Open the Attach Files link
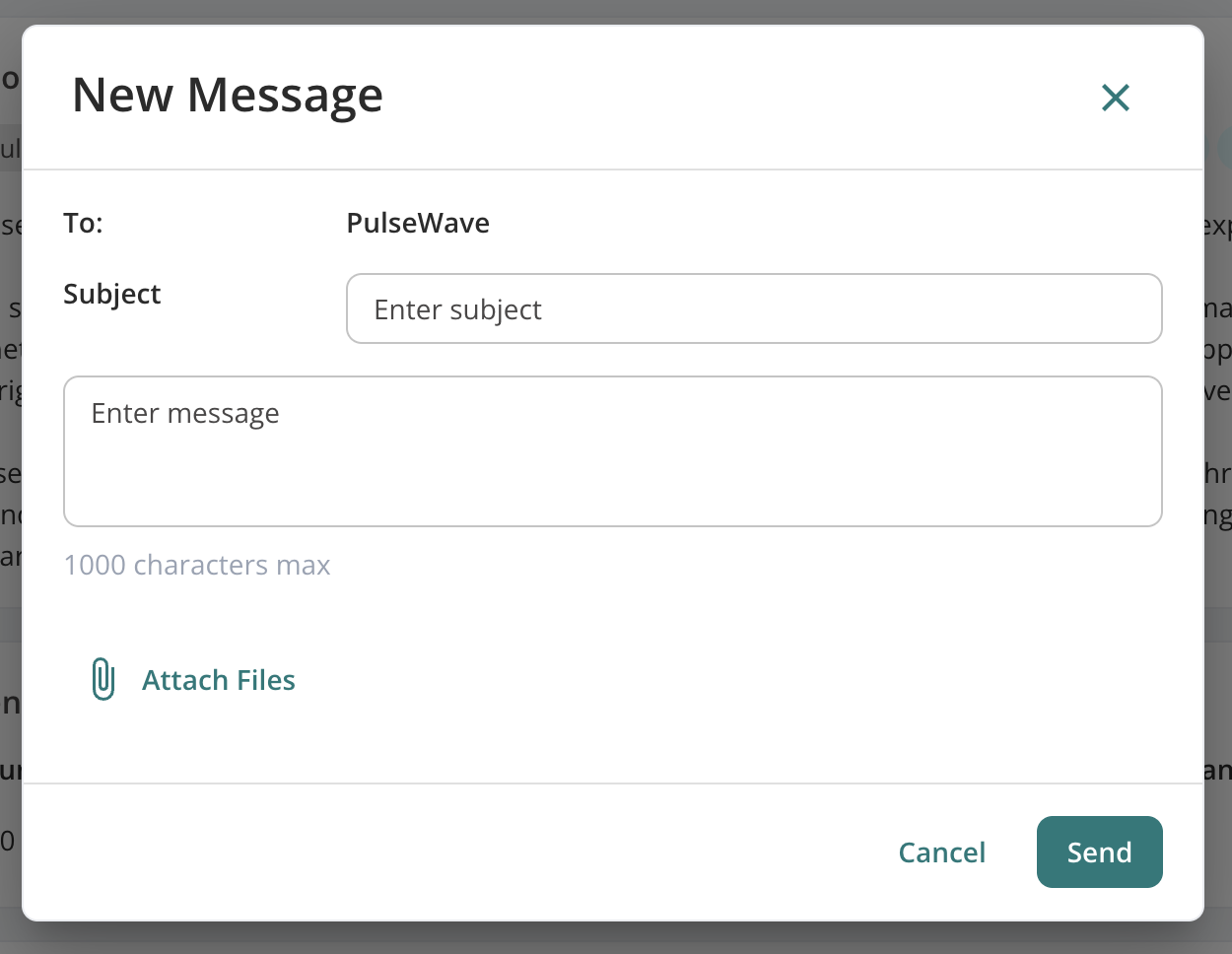 (219, 680)
